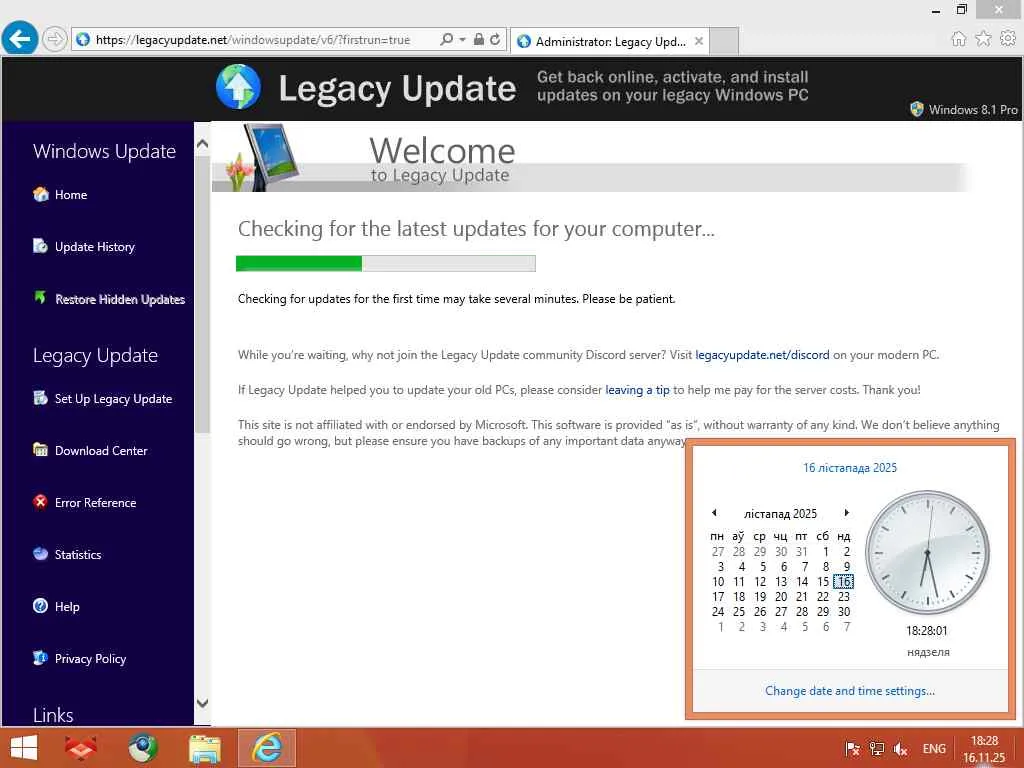This screenshot has height=768, width=1024.
Task: Close the Legacy Update browser tab
Action: click(x=699, y=41)
